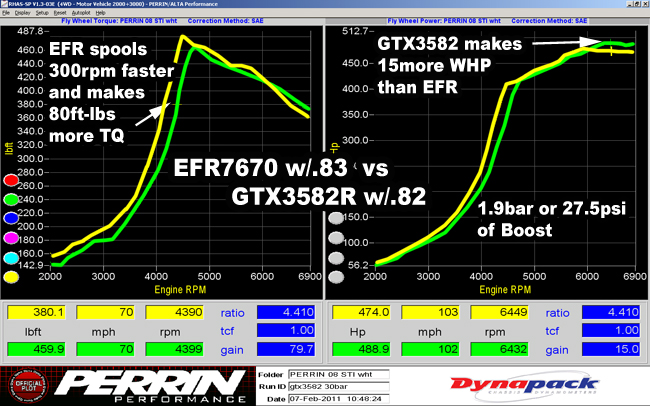Open the Autoplot menu

(81, 13)
